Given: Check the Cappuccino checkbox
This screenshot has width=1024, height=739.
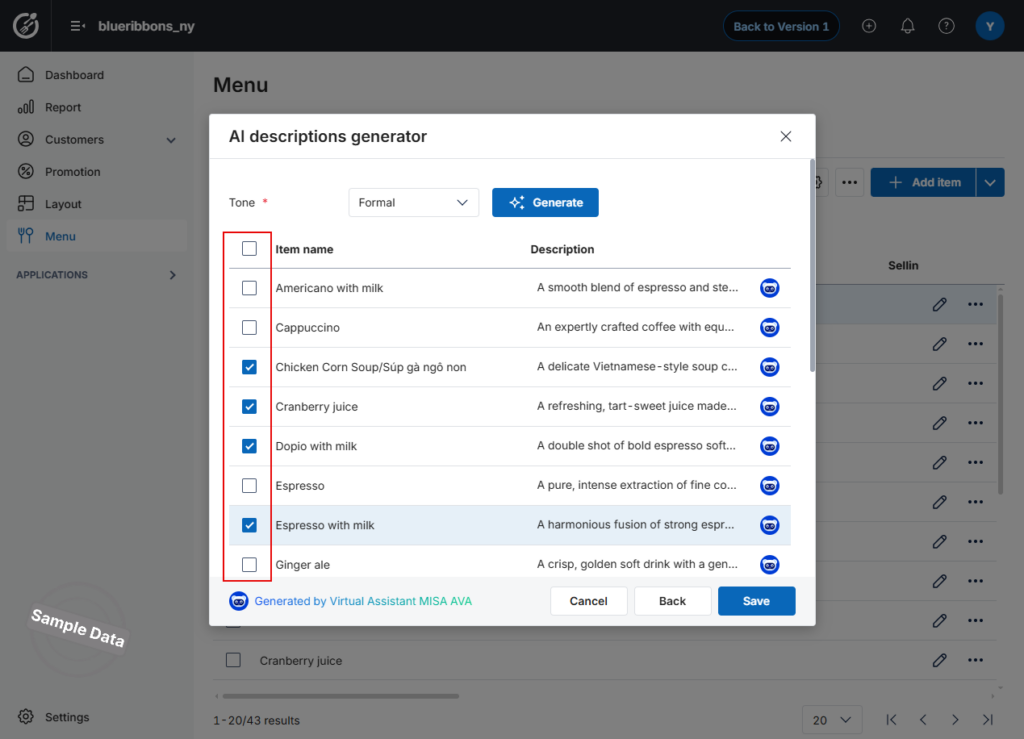Looking at the screenshot, I should point(249,328).
